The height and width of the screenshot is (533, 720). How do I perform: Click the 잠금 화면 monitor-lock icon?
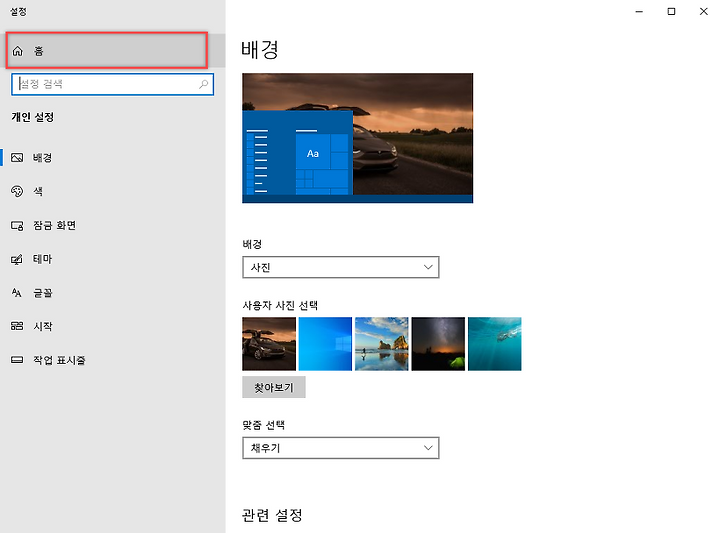(17, 225)
